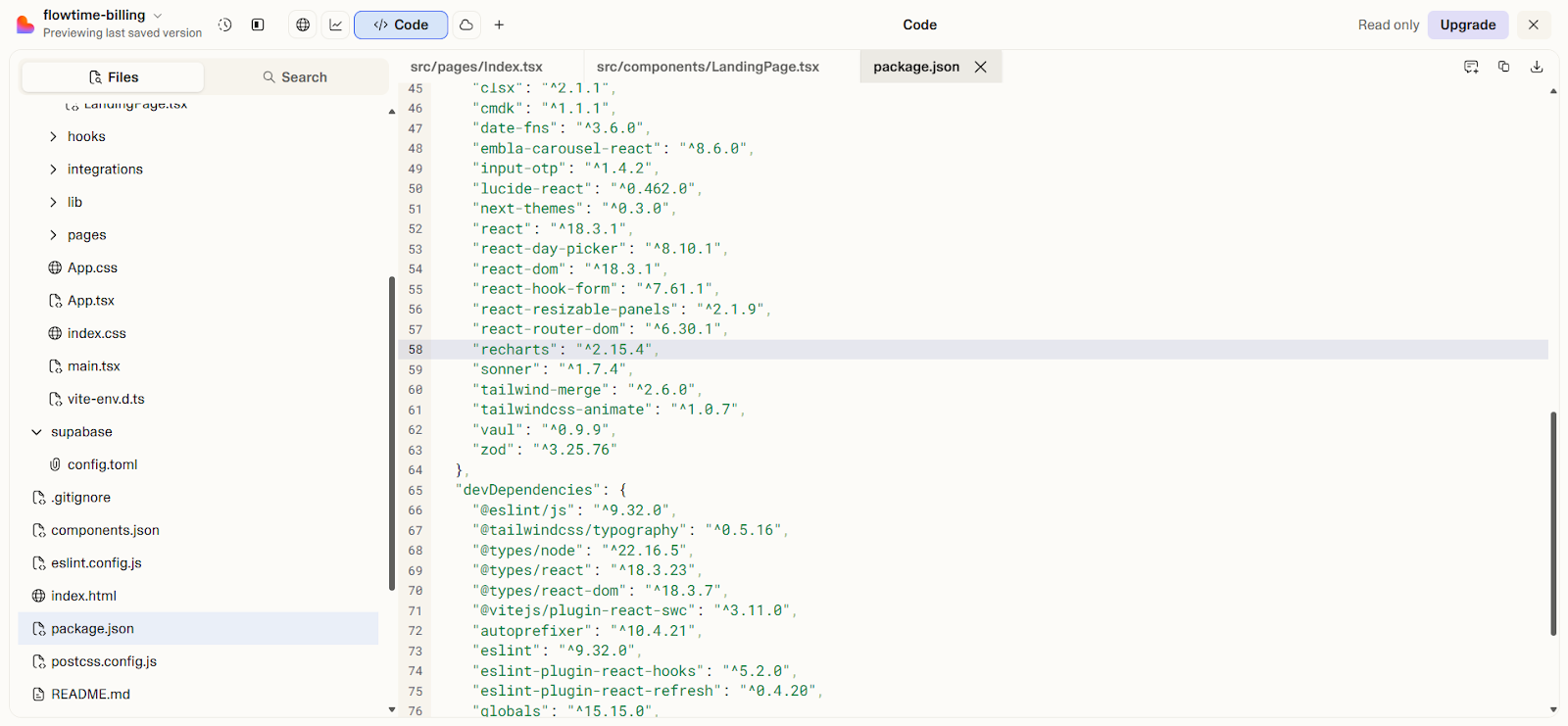
Task: Switch to the Search tab
Action: pos(295,77)
